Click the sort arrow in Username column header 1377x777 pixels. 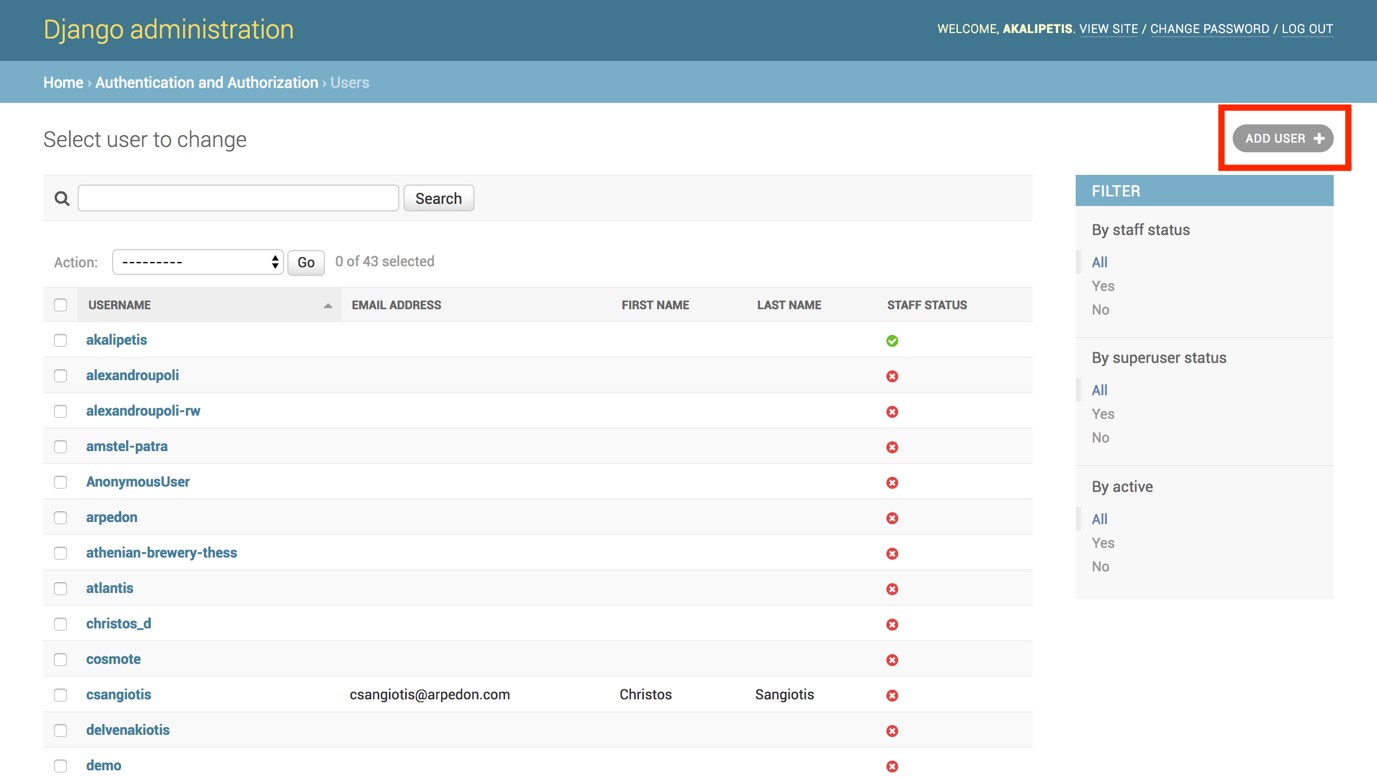pyautogui.click(x=328, y=306)
